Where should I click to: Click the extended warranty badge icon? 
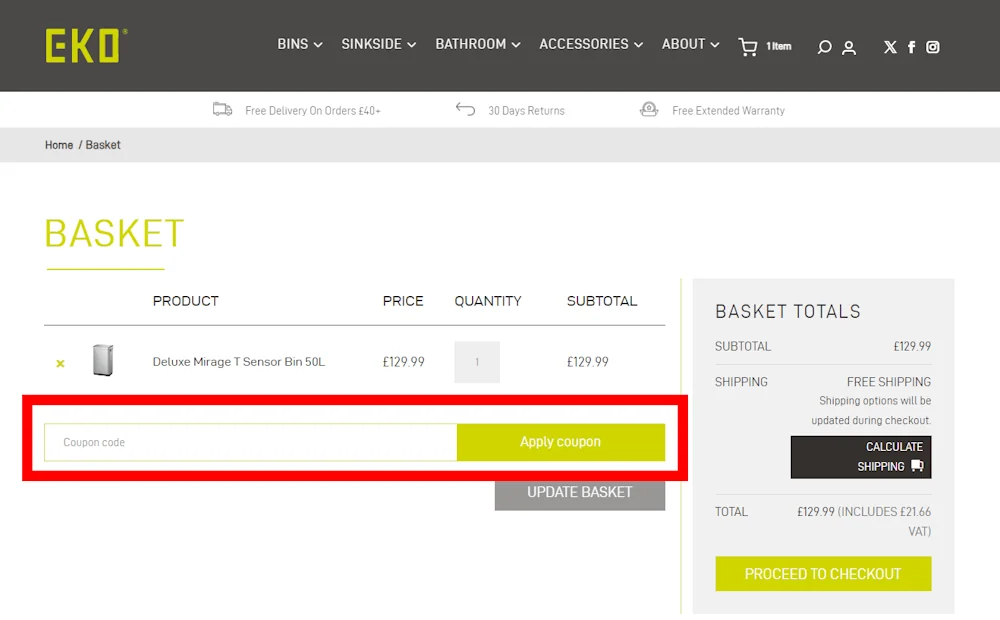point(649,110)
